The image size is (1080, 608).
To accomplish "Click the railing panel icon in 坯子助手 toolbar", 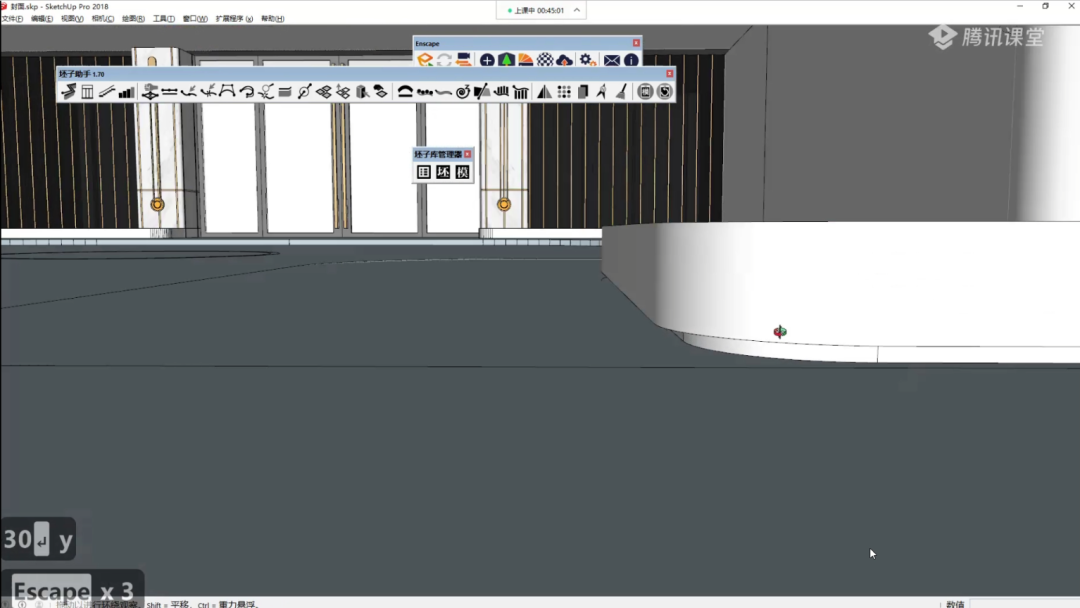I will pyautogui.click(x=87, y=92).
